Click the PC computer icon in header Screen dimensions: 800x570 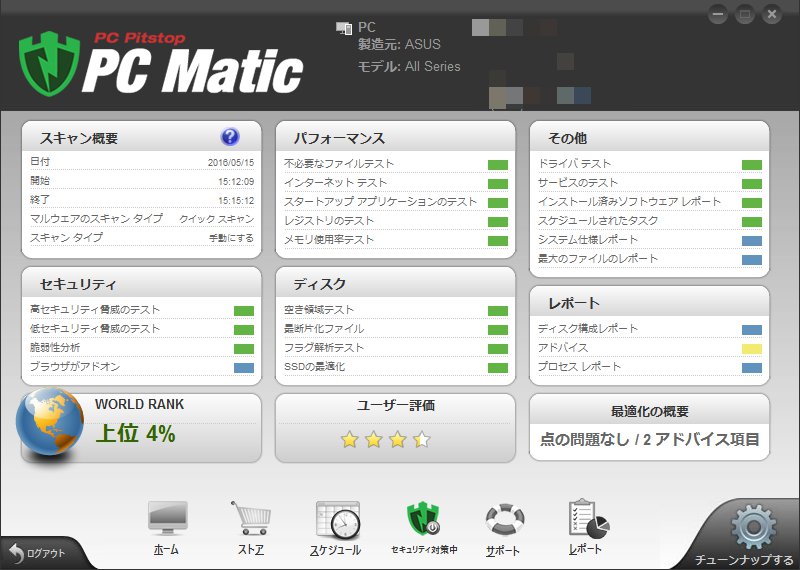pyautogui.click(x=344, y=28)
